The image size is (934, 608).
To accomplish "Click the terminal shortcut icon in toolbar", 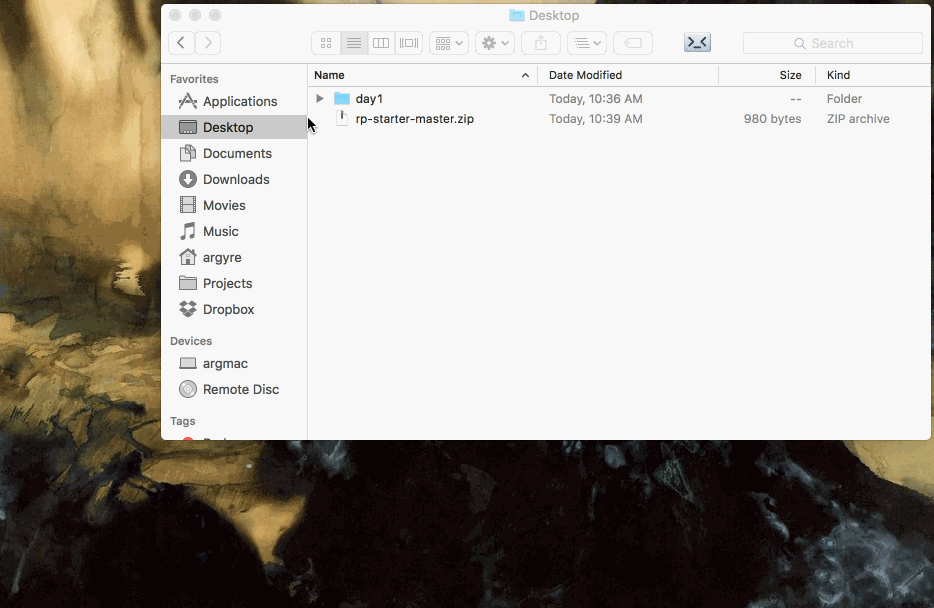I will pos(697,43).
